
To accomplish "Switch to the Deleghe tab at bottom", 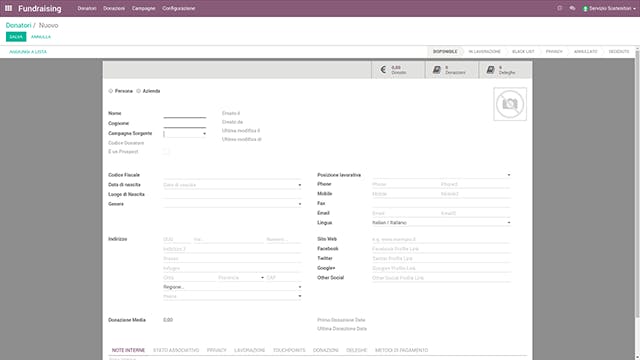I will 356,350.
